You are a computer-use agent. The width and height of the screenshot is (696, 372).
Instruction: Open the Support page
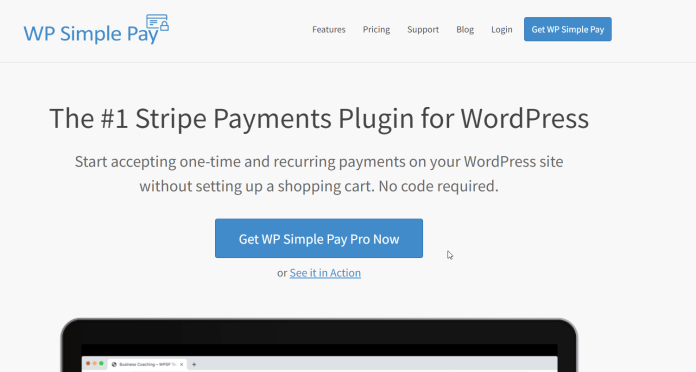coord(423,29)
